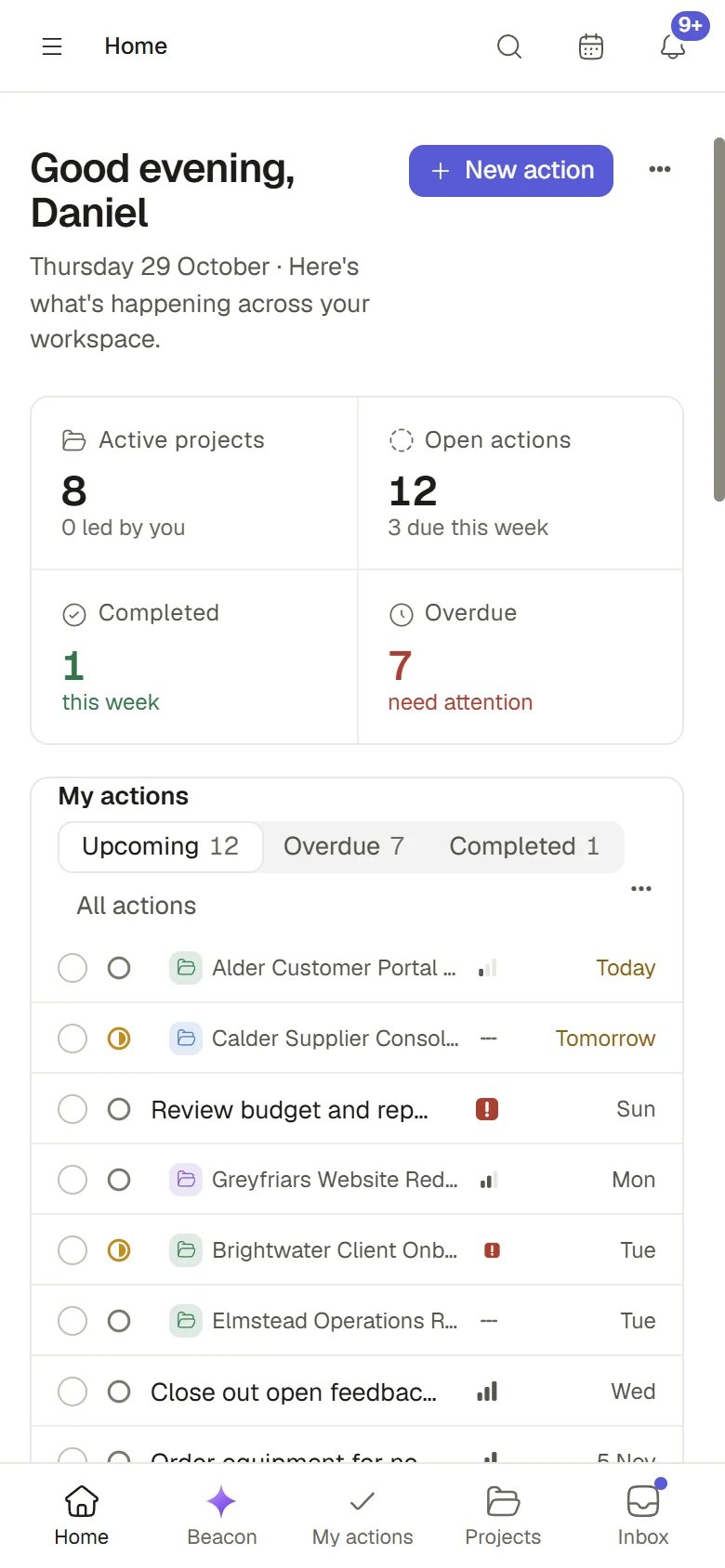725x1568 pixels.
Task: Open the Overdue need attention card
Action: point(521,657)
